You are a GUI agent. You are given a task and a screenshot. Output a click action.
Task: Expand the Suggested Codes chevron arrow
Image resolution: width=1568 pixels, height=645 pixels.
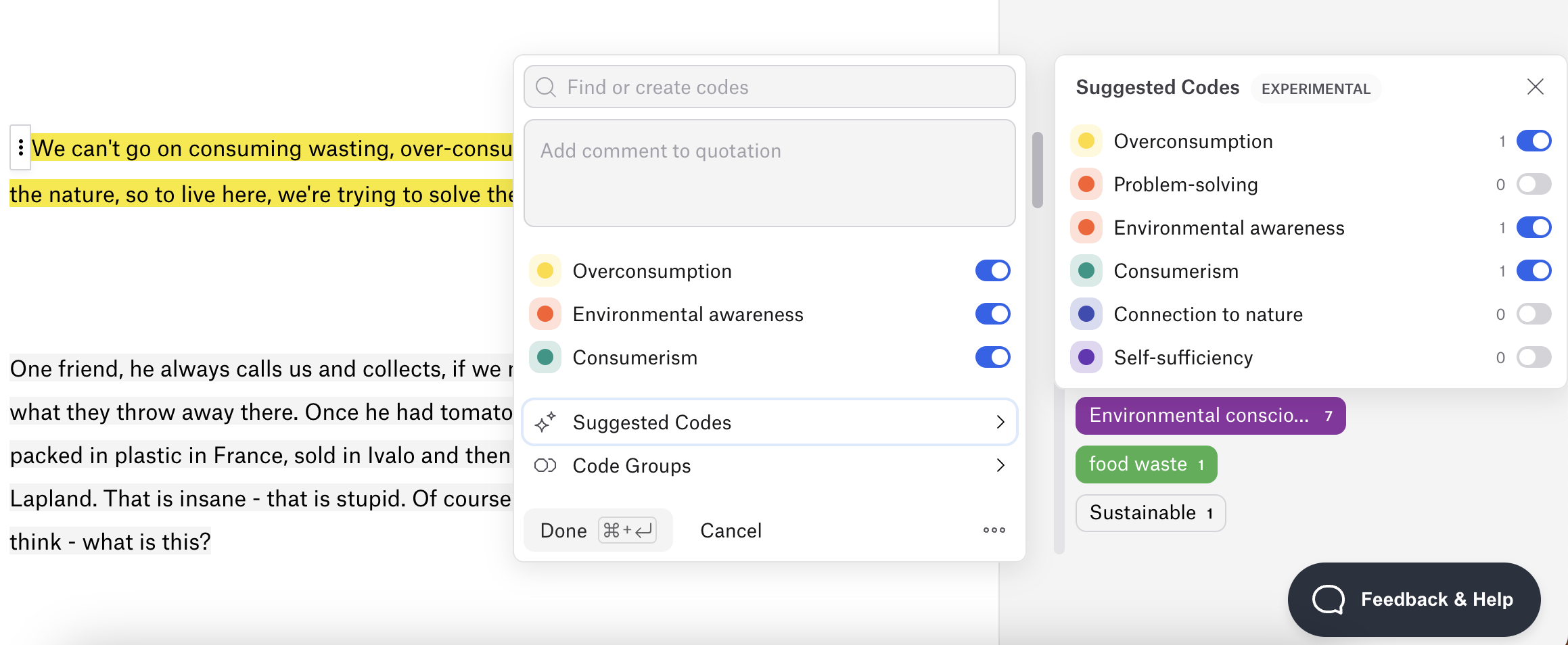click(x=1000, y=423)
